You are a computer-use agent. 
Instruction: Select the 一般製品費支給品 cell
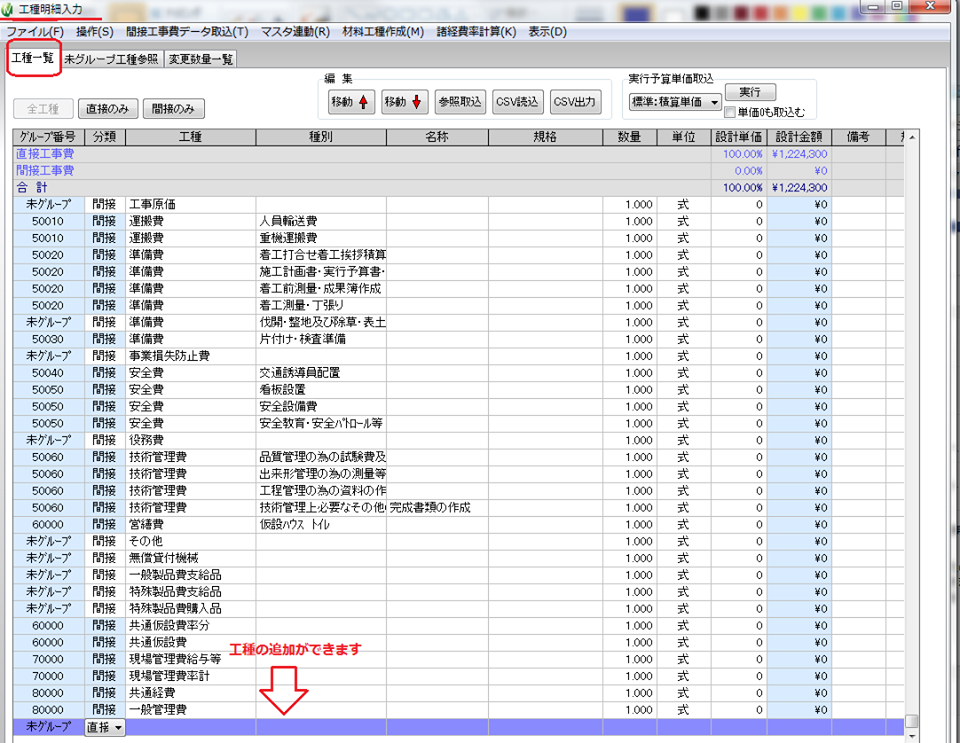pos(190,575)
